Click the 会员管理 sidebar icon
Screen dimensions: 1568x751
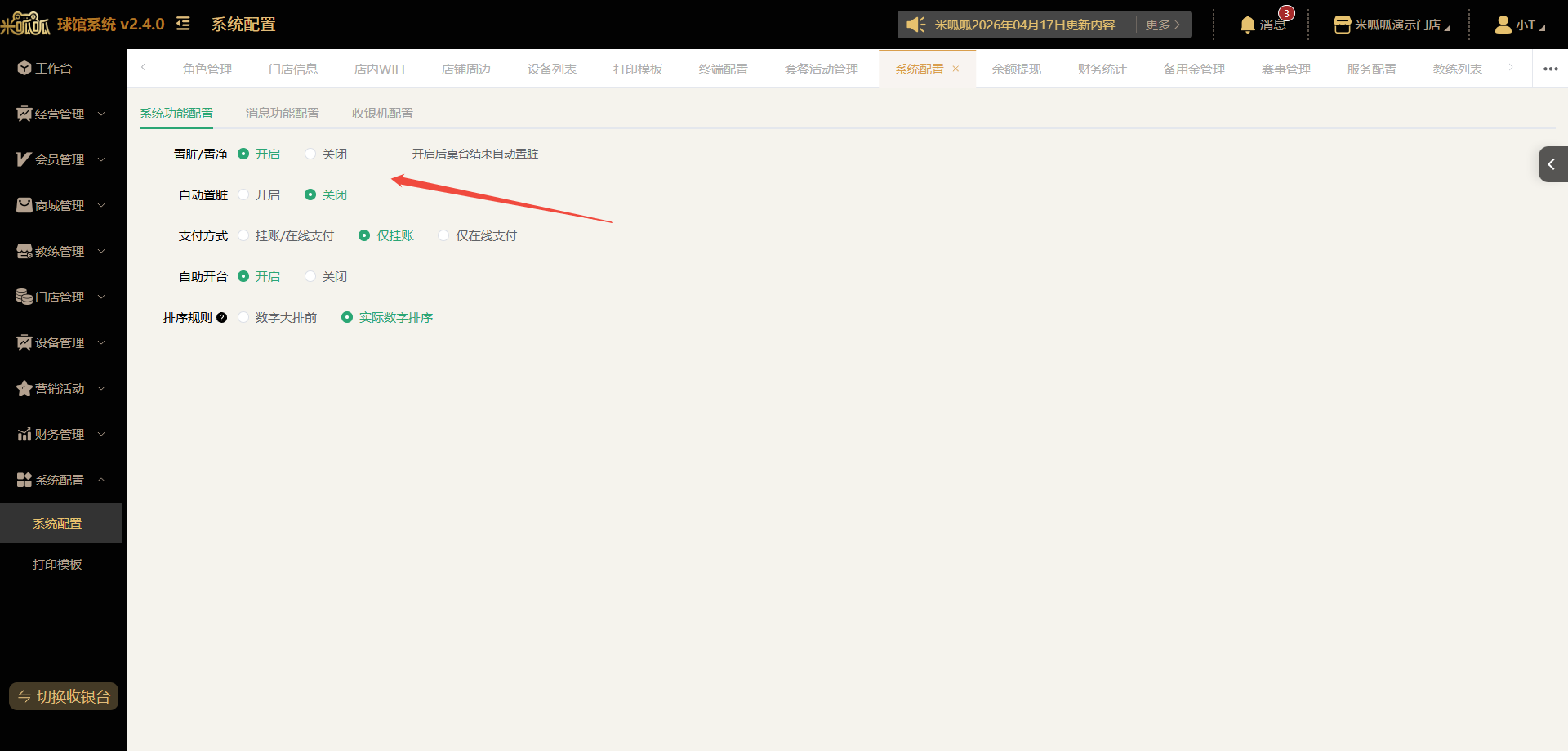click(x=24, y=159)
